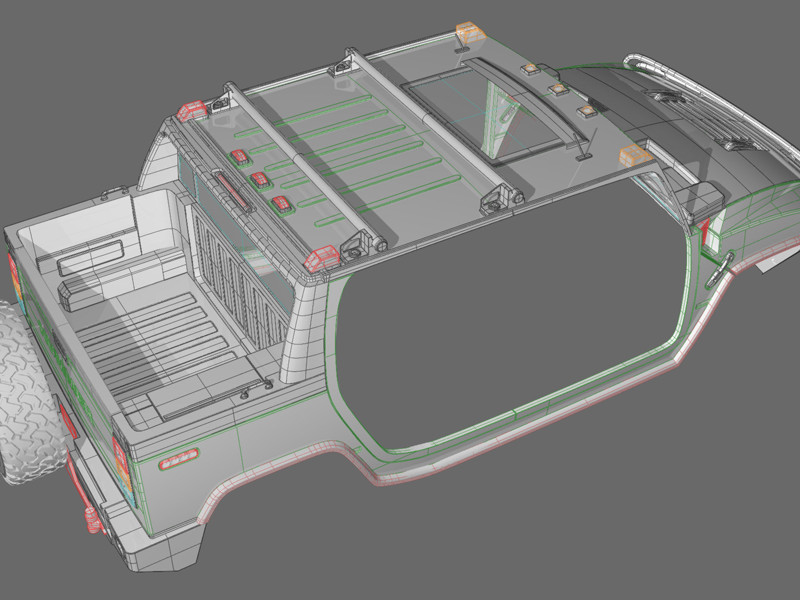800x600 pixels.
Task: Click the spare tire on the tailgate
Action: click(x=25, y=400)
